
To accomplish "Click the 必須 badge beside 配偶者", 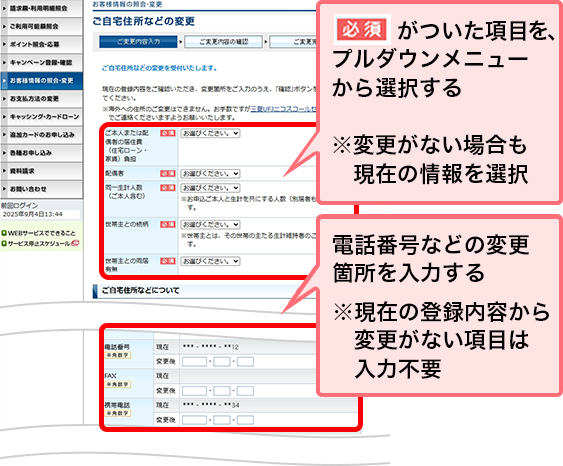I will coord(168,173).
